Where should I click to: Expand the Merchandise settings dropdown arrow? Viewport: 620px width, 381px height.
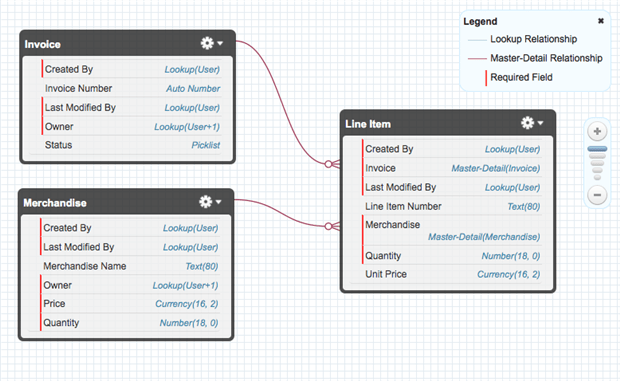(x=219, y=202)
